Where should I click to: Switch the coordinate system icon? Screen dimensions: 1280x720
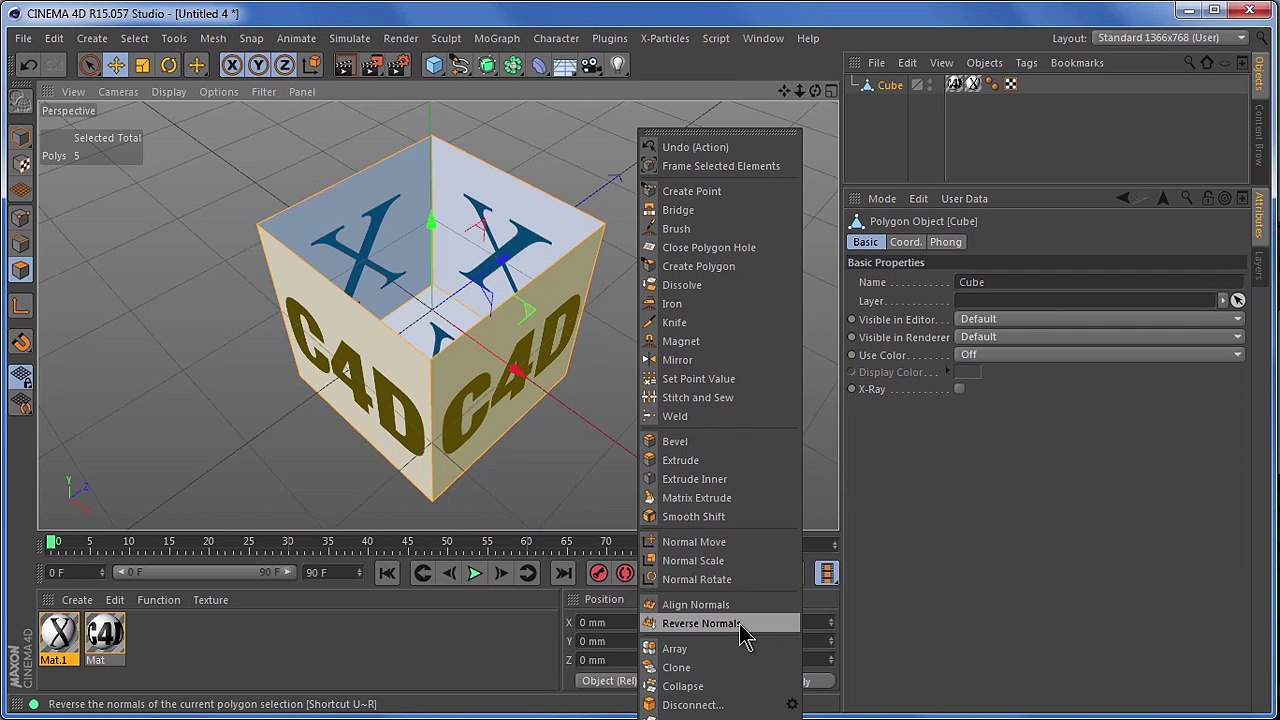(311, 65)
